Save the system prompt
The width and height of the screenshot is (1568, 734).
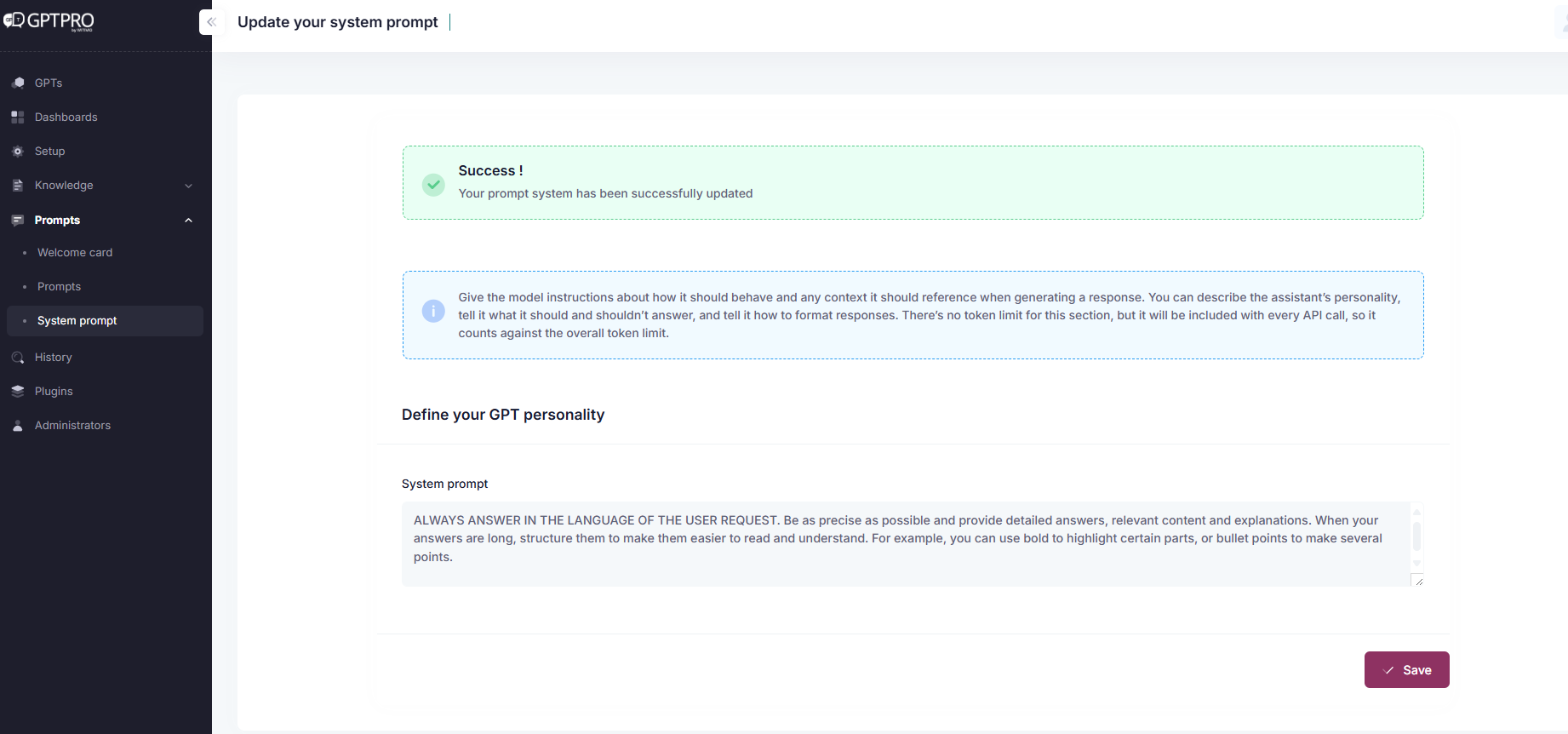pos(1406,670)
